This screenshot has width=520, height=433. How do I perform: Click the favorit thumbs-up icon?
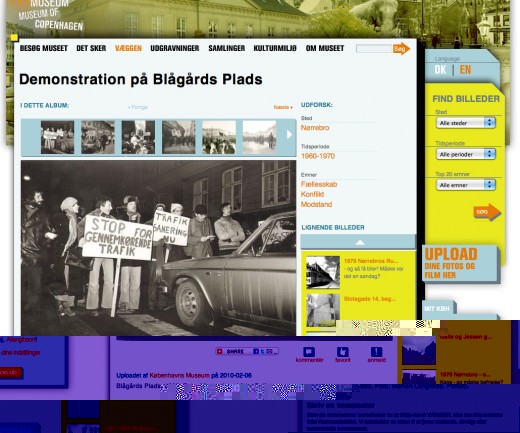tap(343, 352)
